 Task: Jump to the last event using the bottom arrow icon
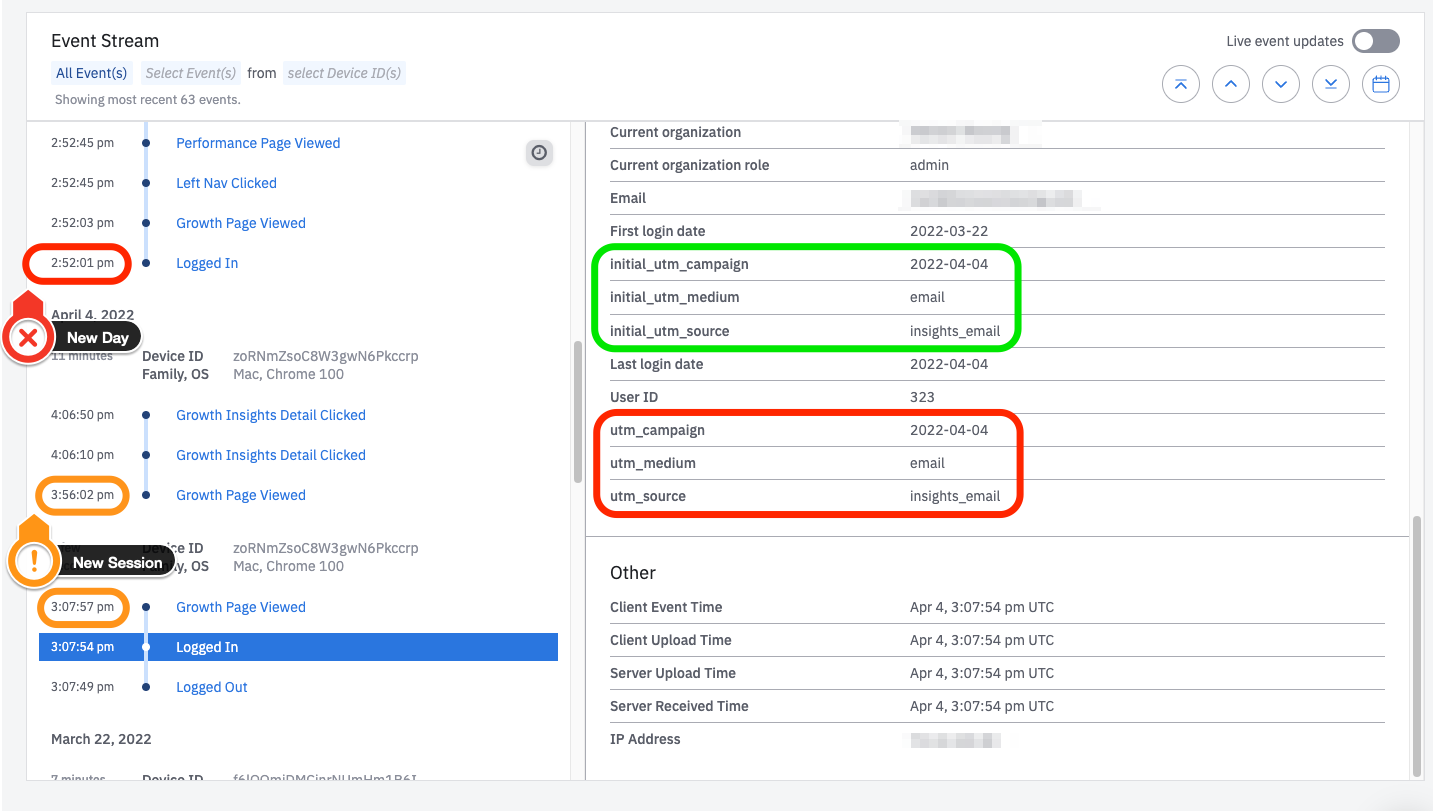(1331, 85)
